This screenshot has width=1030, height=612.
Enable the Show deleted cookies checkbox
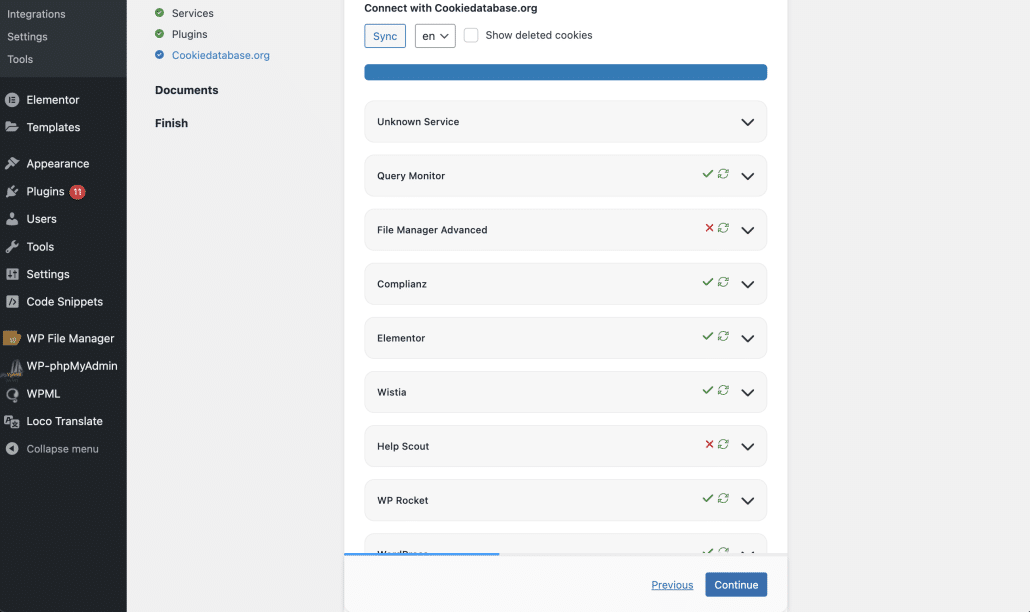point(471,35)
